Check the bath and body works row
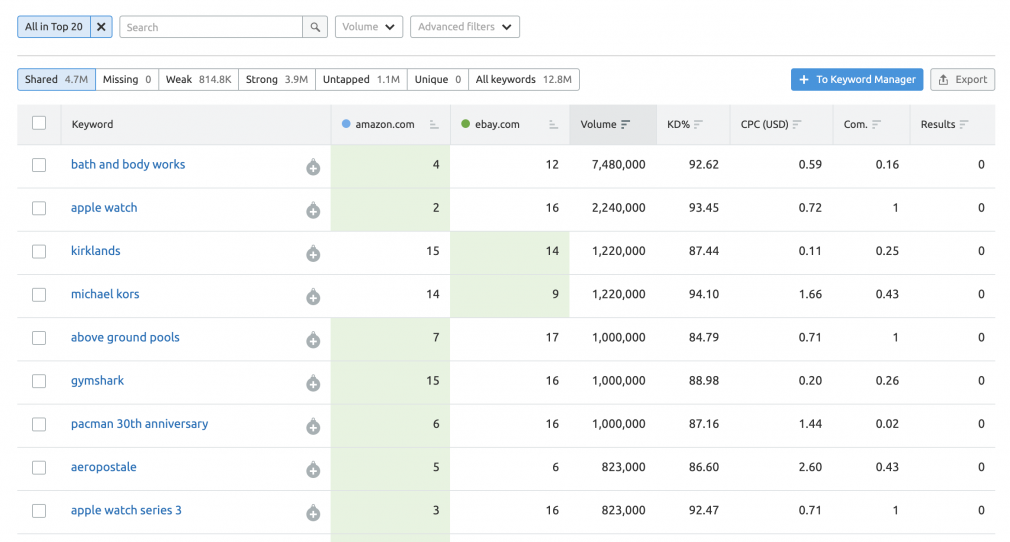The image size is (1010, 542). [39, 165]
